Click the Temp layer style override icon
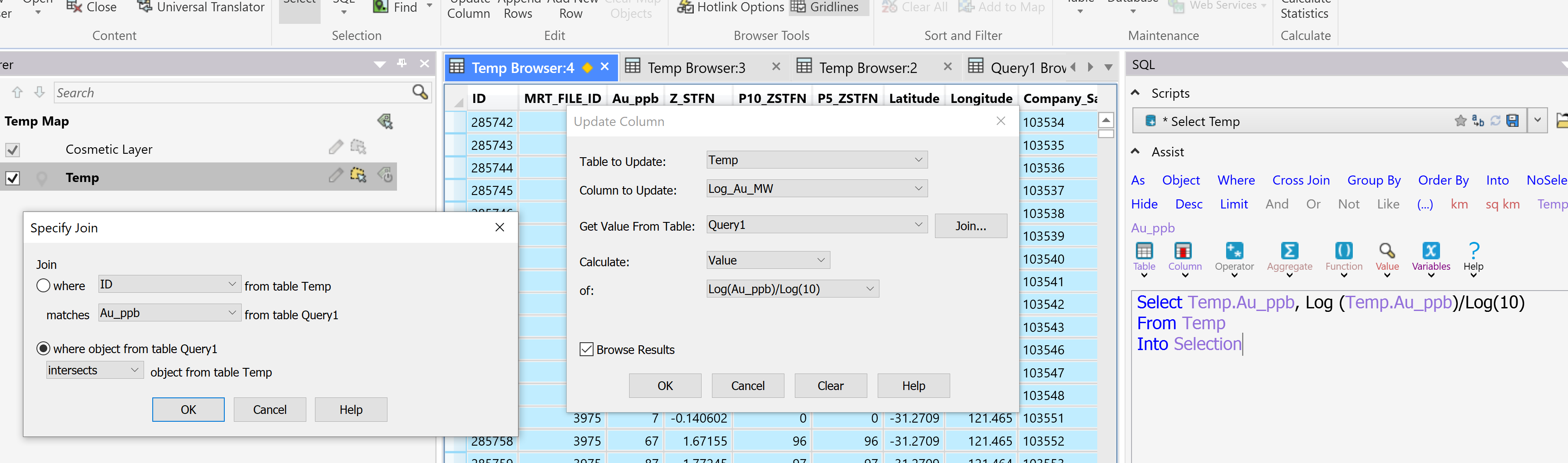 coord(385,176)
